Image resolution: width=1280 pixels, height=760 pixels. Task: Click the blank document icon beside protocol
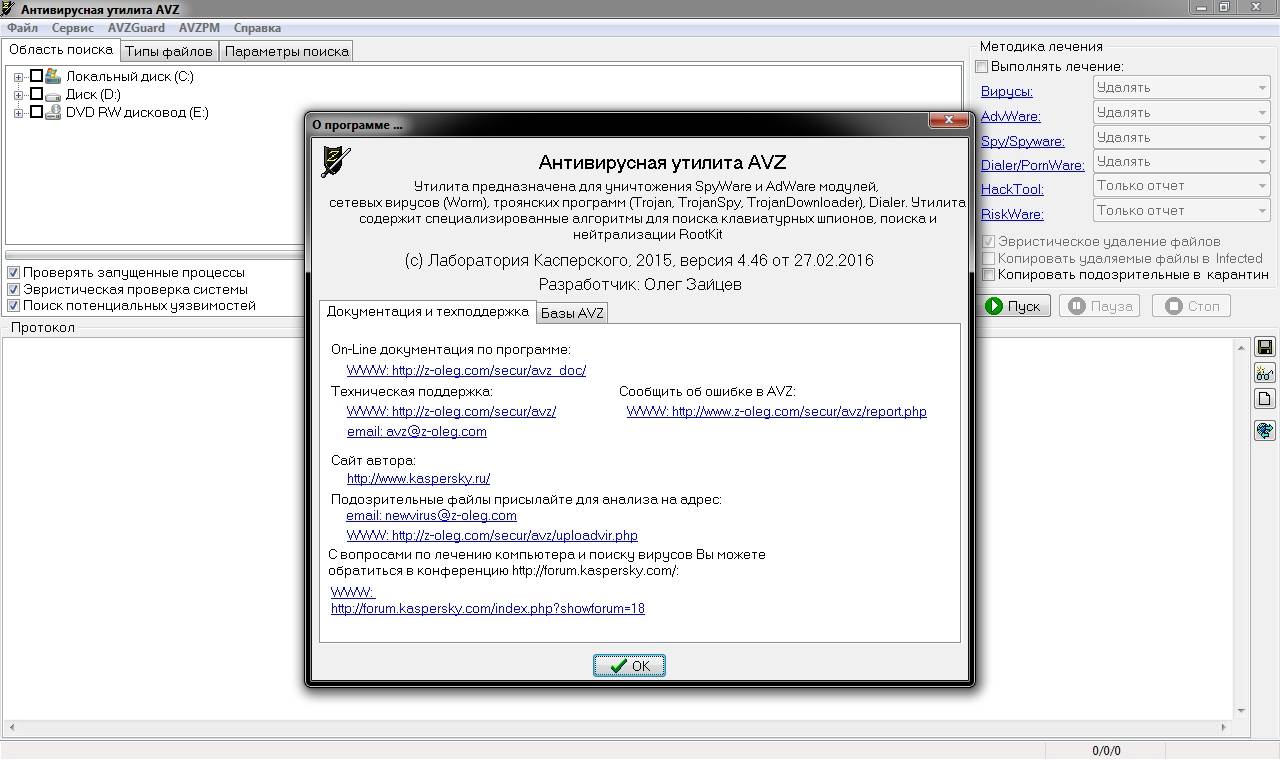click(x=1264, y=399)
